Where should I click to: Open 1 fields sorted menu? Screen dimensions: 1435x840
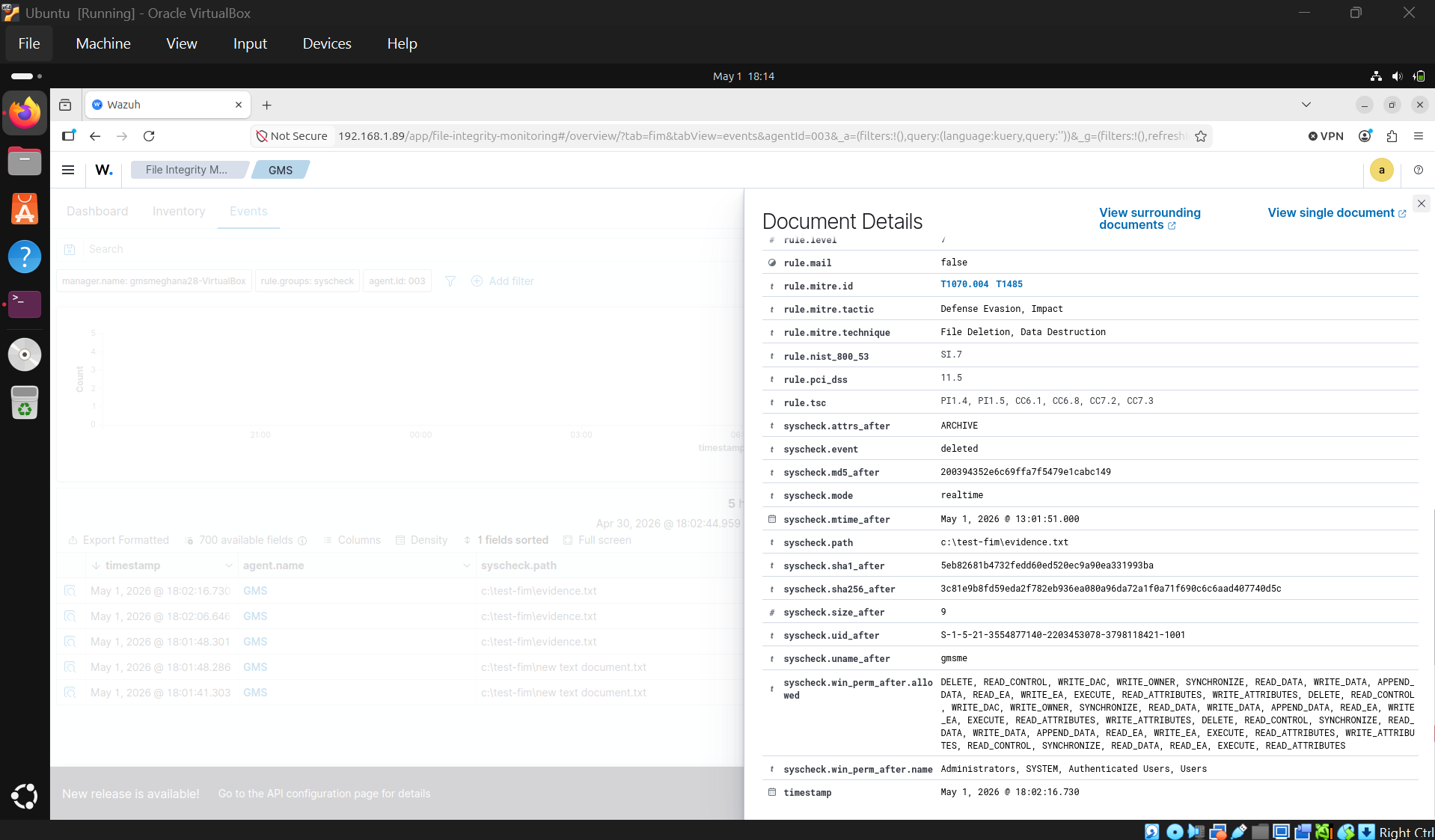coord(506,540)
